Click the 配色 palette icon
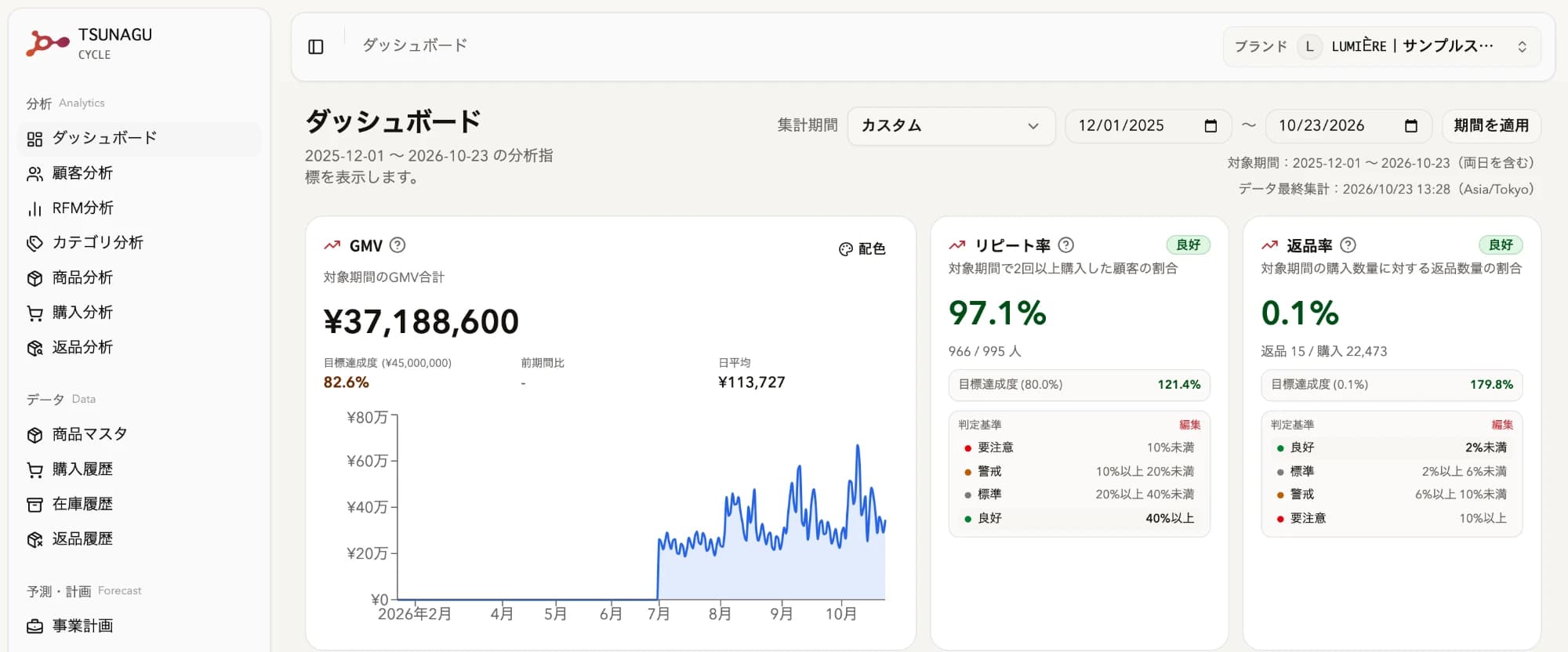Screen dimensions: 1568x652 point(845,249)
